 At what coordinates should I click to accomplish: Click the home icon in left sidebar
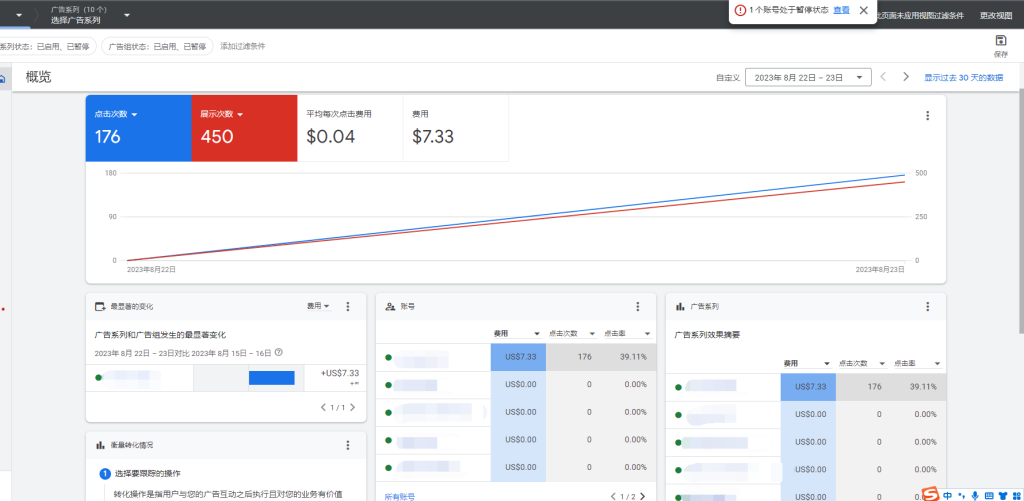3,79
